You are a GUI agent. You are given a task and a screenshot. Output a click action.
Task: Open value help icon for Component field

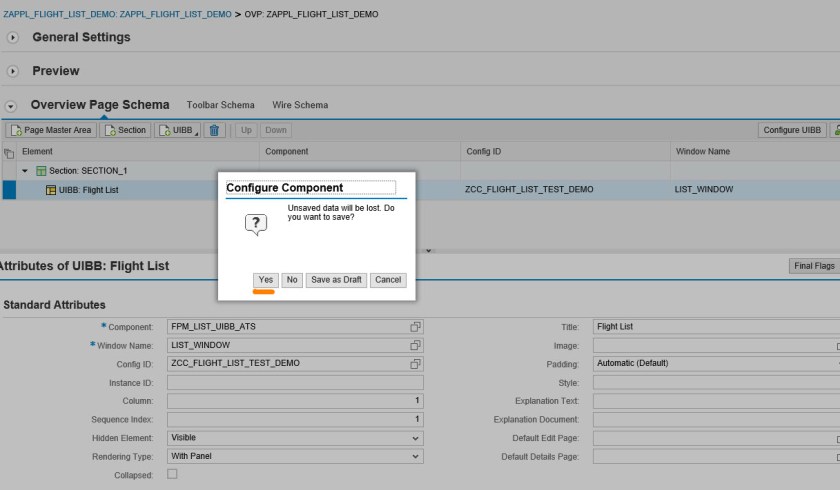coord(415,327)
